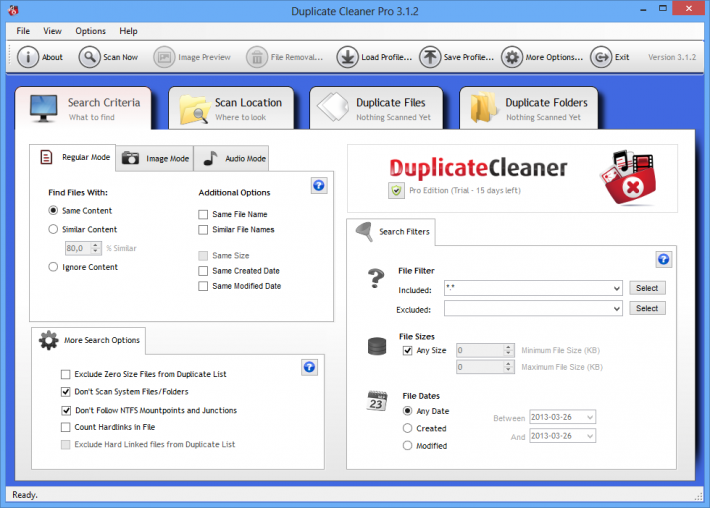Select the Modified date radio button
Viewport: 710px width, 508px height.
[408, 446]
